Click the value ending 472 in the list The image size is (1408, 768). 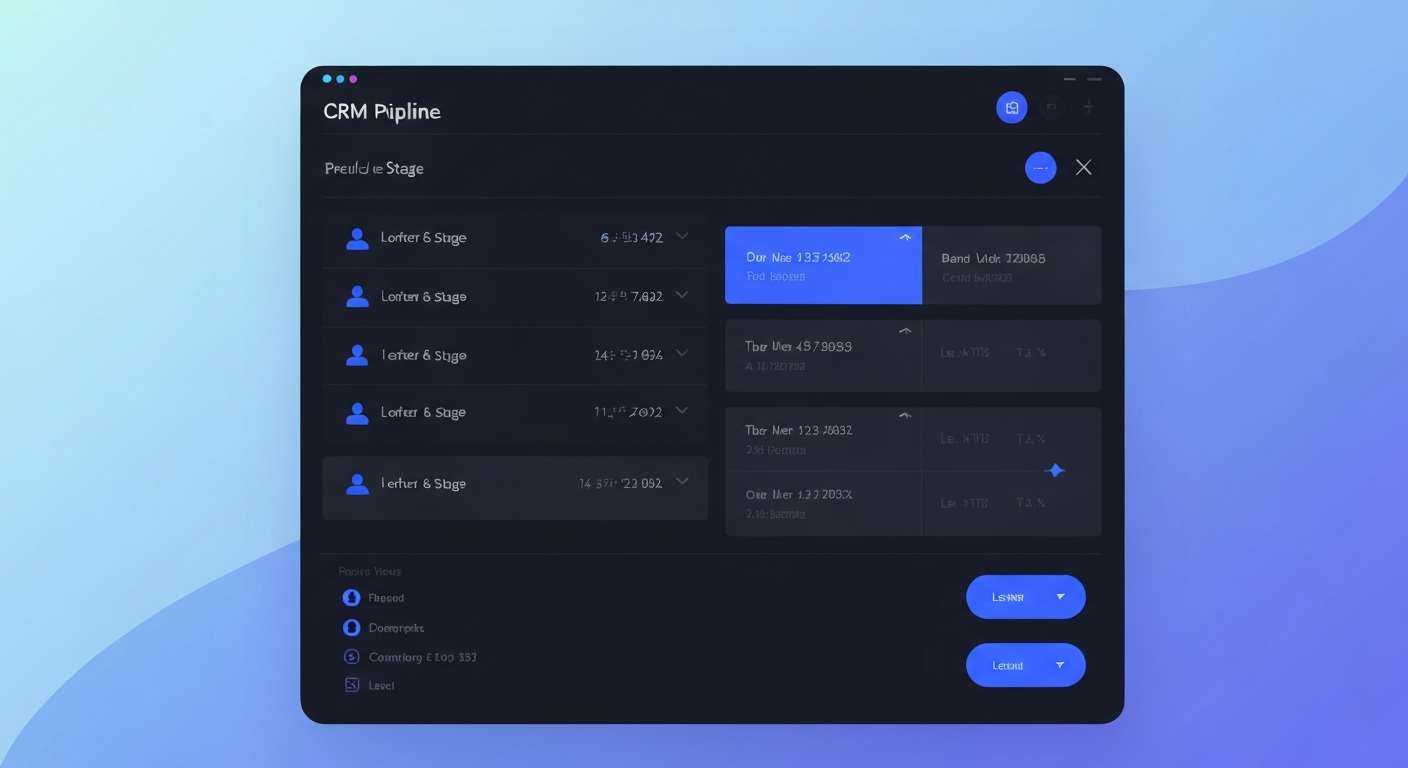click(631, 238)
